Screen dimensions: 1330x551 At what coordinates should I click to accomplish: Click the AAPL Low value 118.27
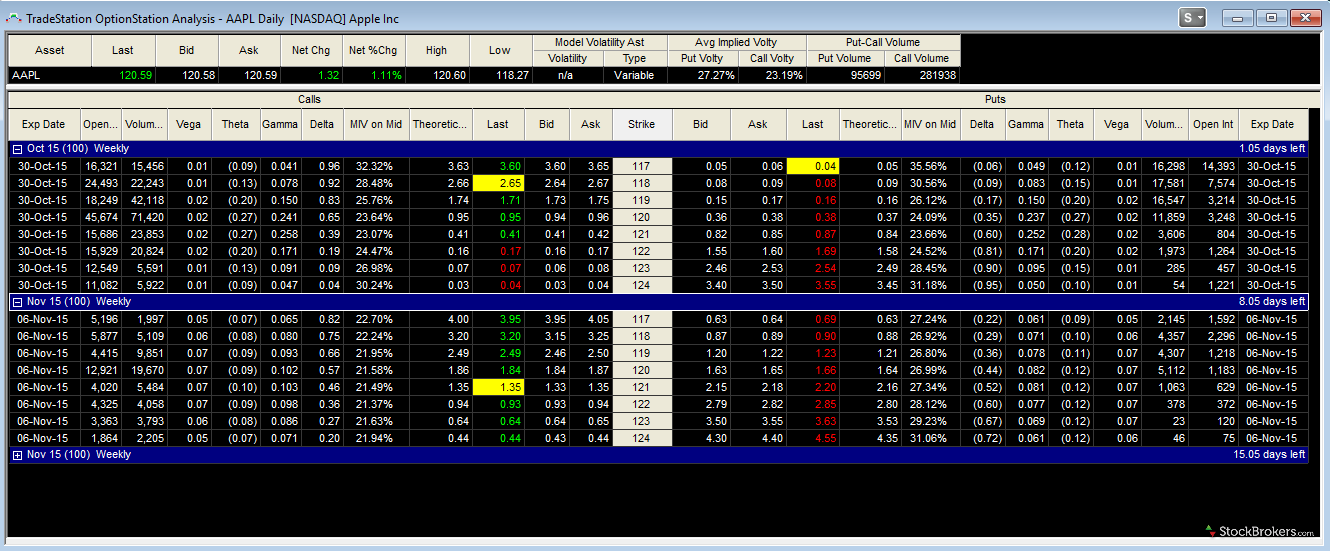click(x=513, y=75)
